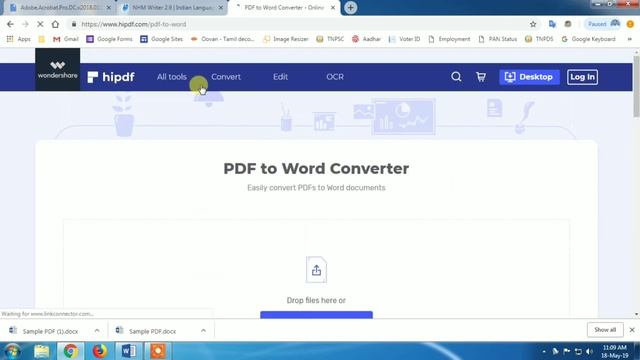Viewport: 640px width, 360px height.
Task: Open the Convert menu
Action: 226,77
